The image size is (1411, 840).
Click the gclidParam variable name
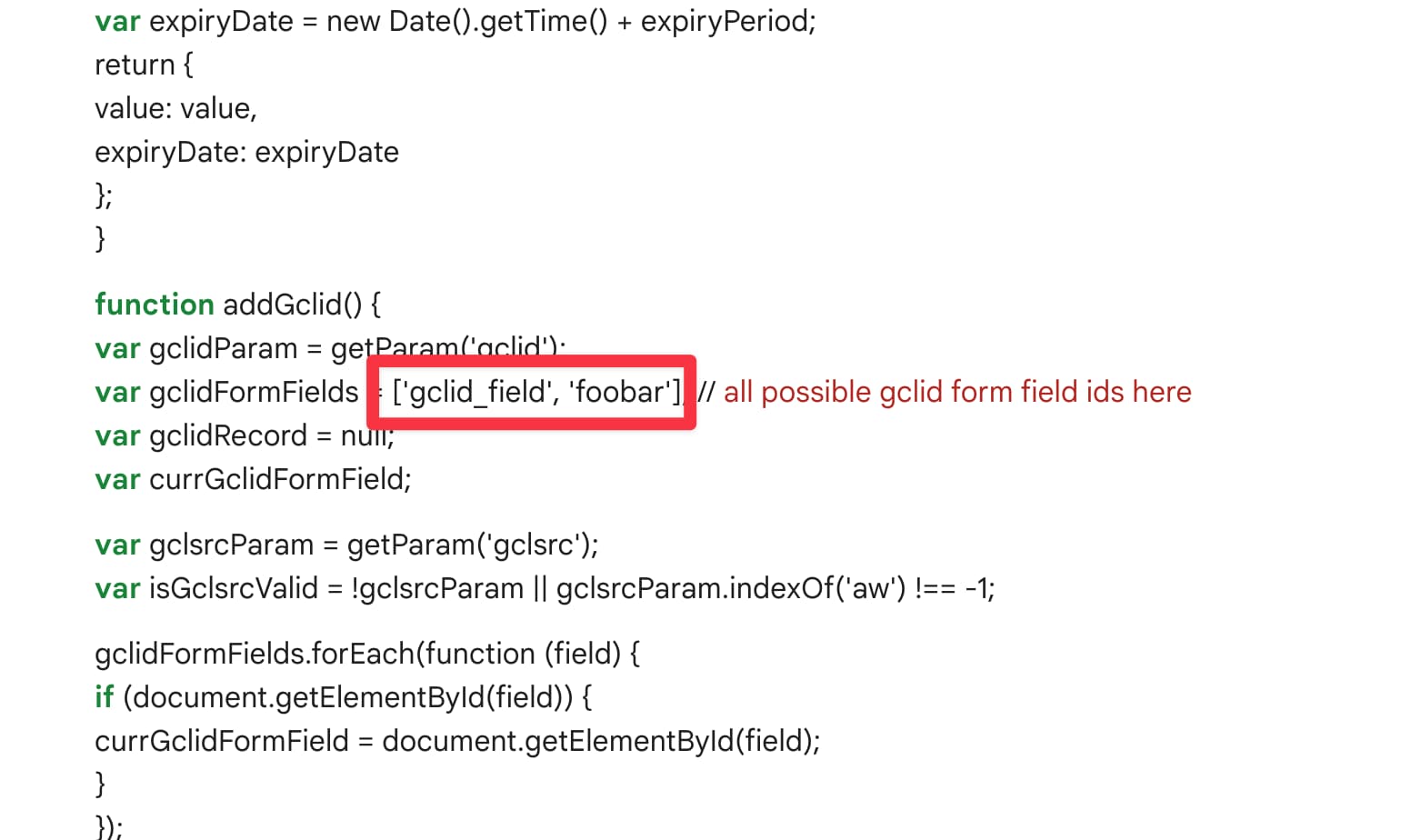pyautogui.click(x=224, y=348)
